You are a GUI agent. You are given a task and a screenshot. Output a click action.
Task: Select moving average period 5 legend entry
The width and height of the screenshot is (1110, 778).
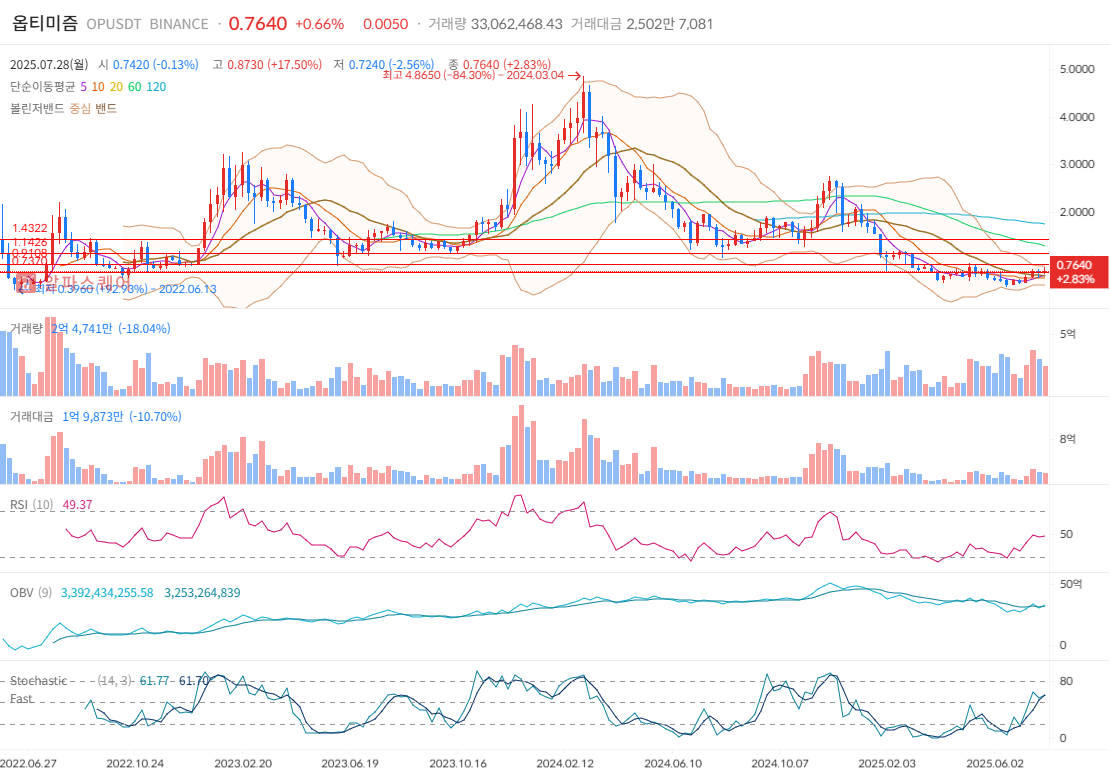coord(84,86)
